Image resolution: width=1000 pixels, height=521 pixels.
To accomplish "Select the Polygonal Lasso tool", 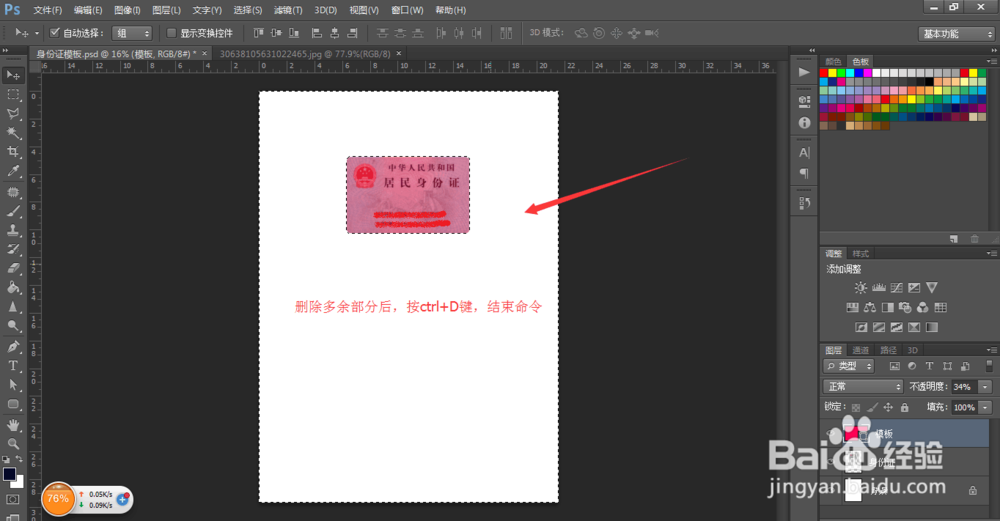I will pyautogui.click(x=13, y=114).
